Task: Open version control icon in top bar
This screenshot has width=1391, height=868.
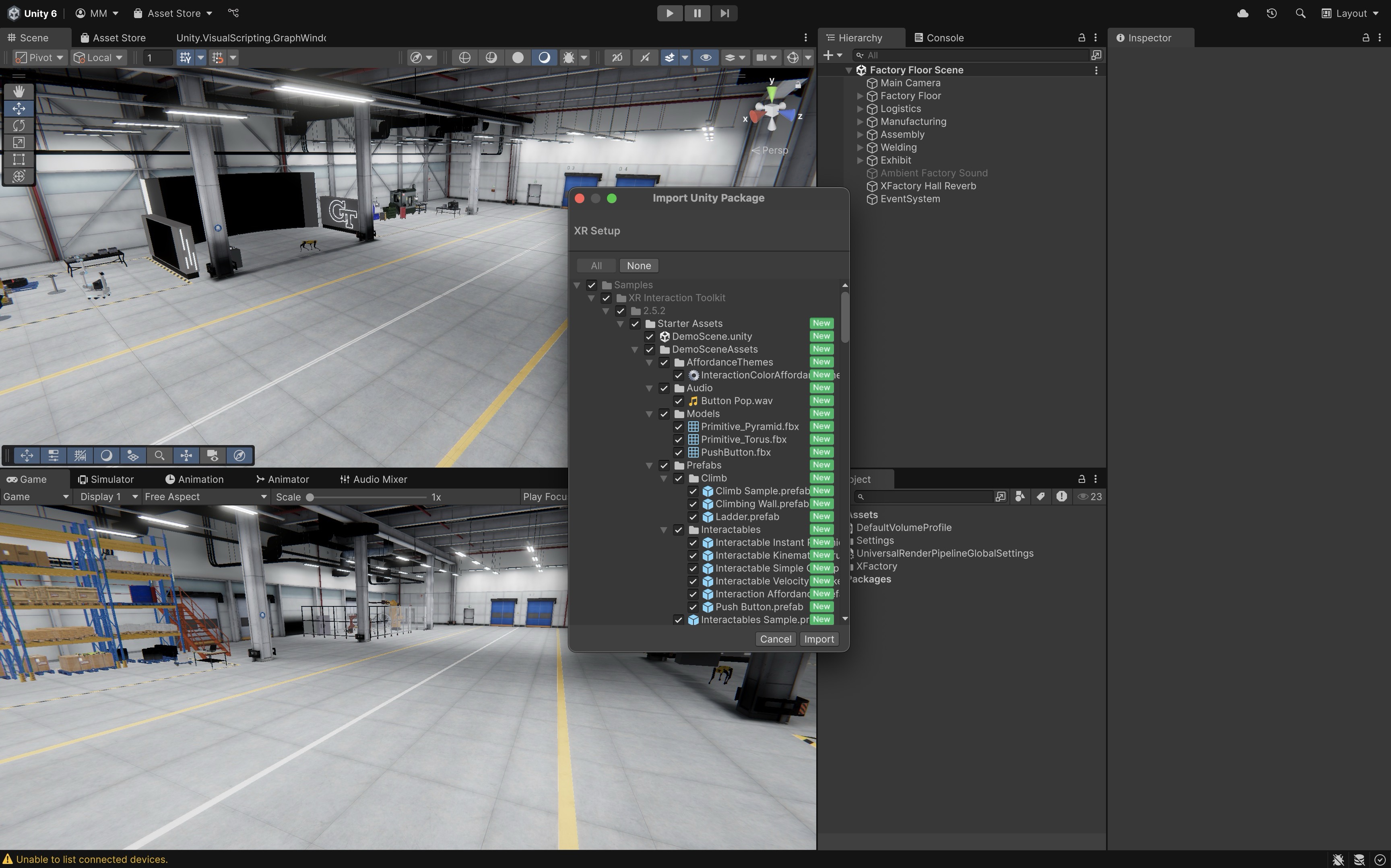Action: (233, 13)
